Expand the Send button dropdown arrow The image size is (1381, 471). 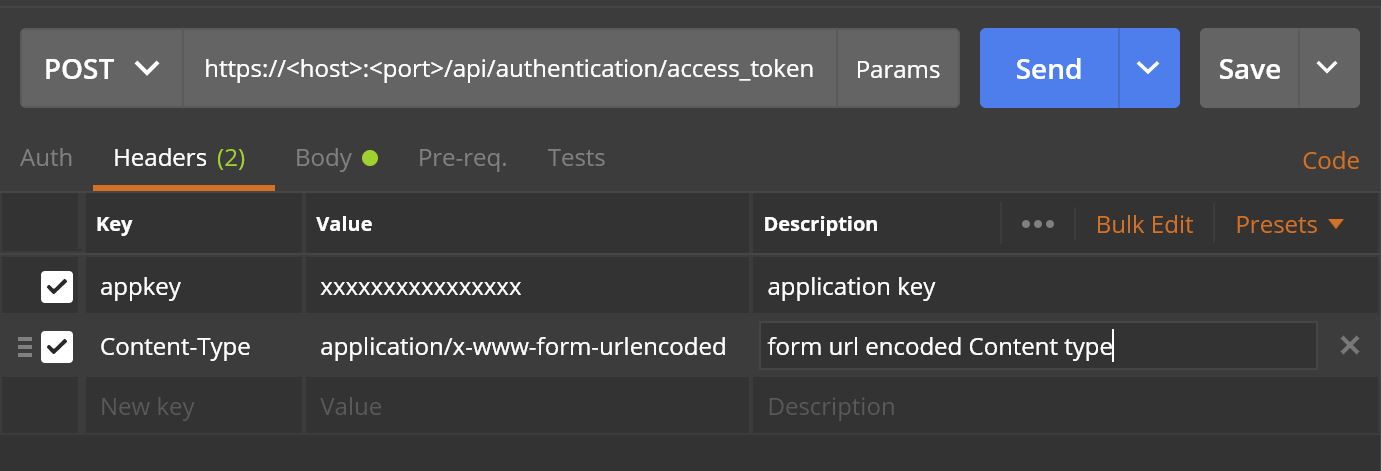(x=1148, y=69)
